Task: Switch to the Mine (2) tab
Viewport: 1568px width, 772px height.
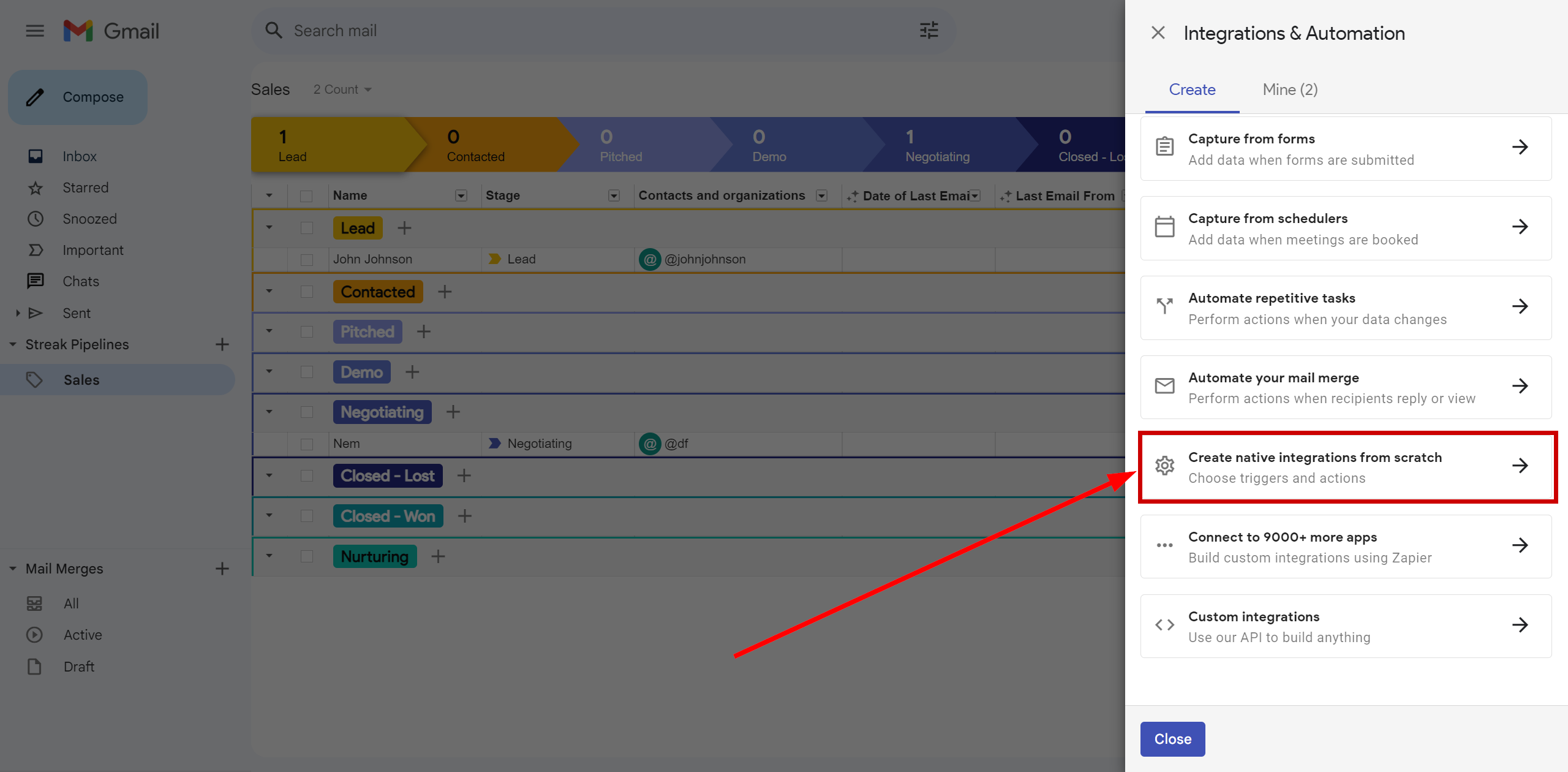Action: [1290, 89]
